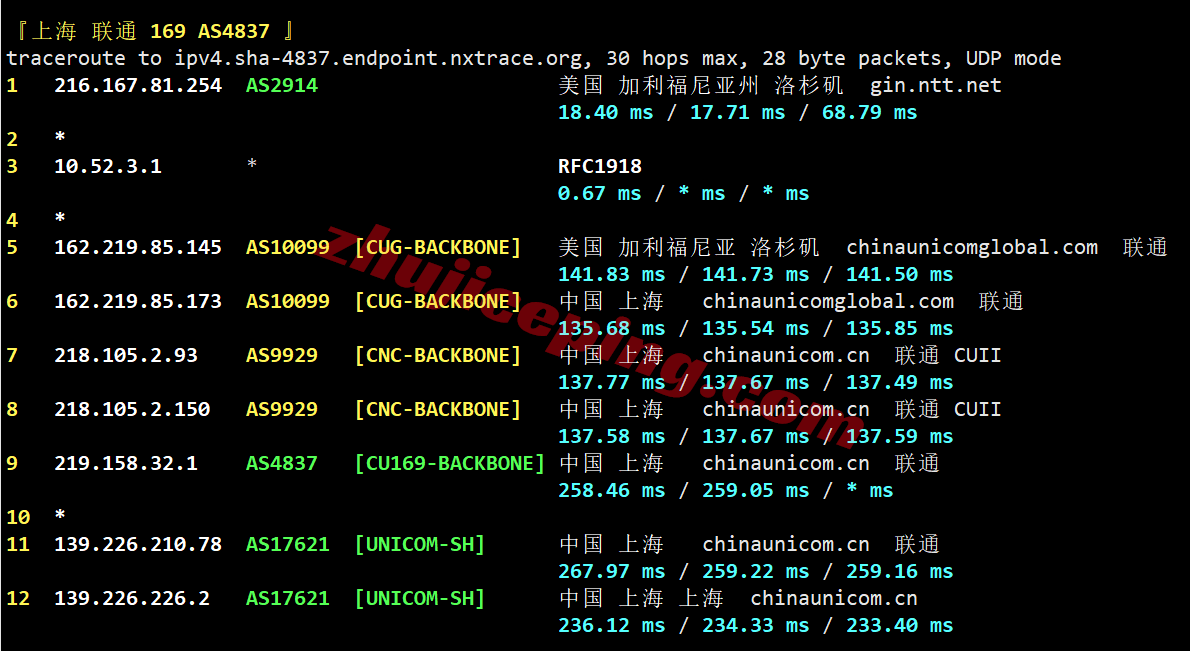The width and height of the screenshot is (1190, 651).
Task: Click latency 258.46 ms
Action: (x=612, y=491)
